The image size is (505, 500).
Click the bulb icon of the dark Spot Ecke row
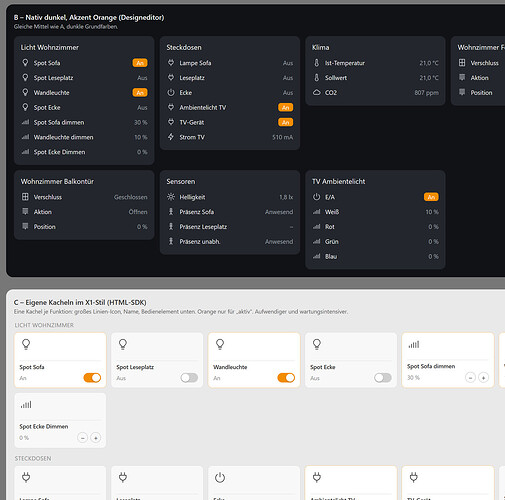(x=25, y=107)
